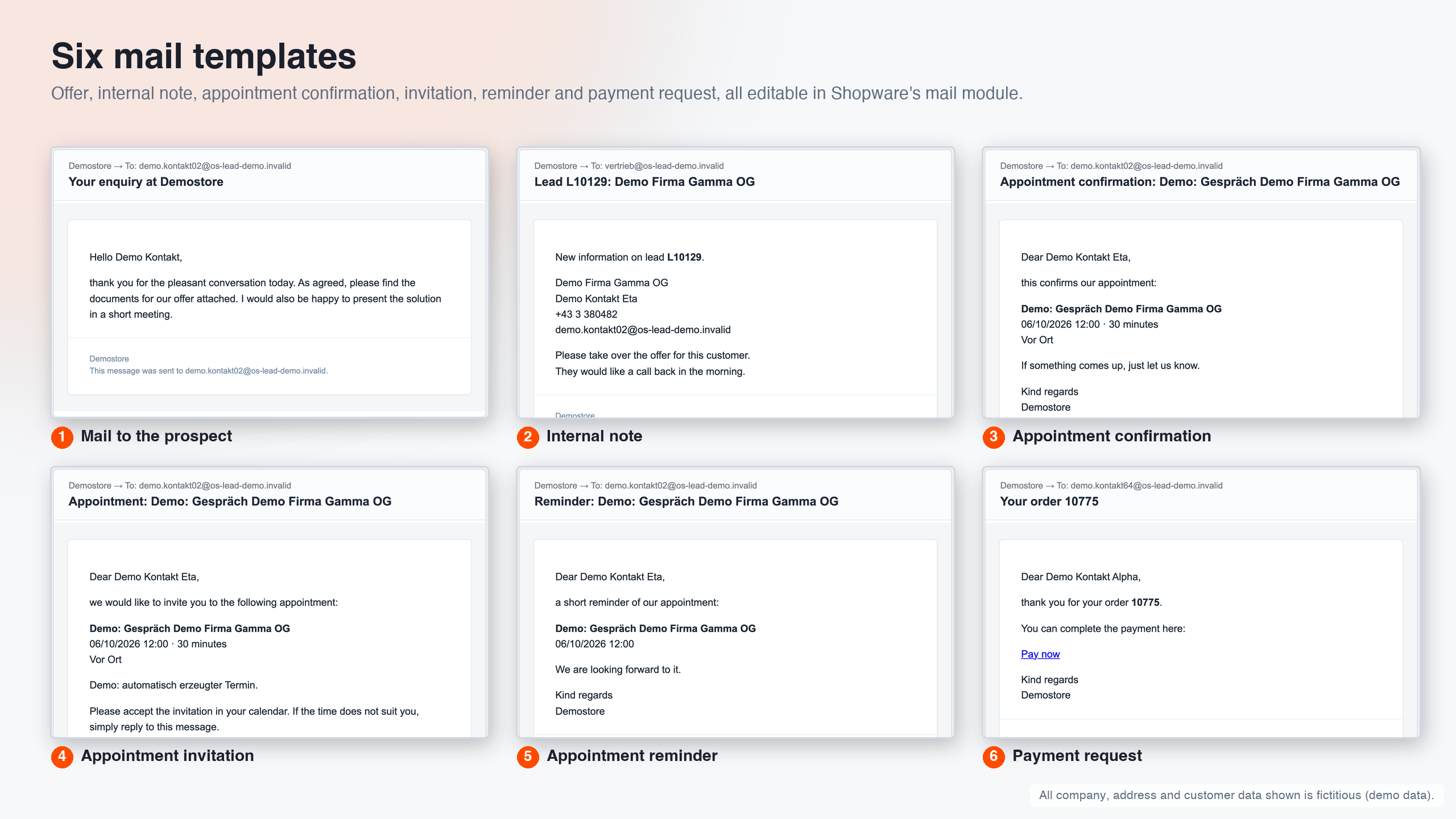The height and width of the screenshot is (819, 1456).
Task: Click the 'Appointment confirmation' caption
Action: 1112,436
